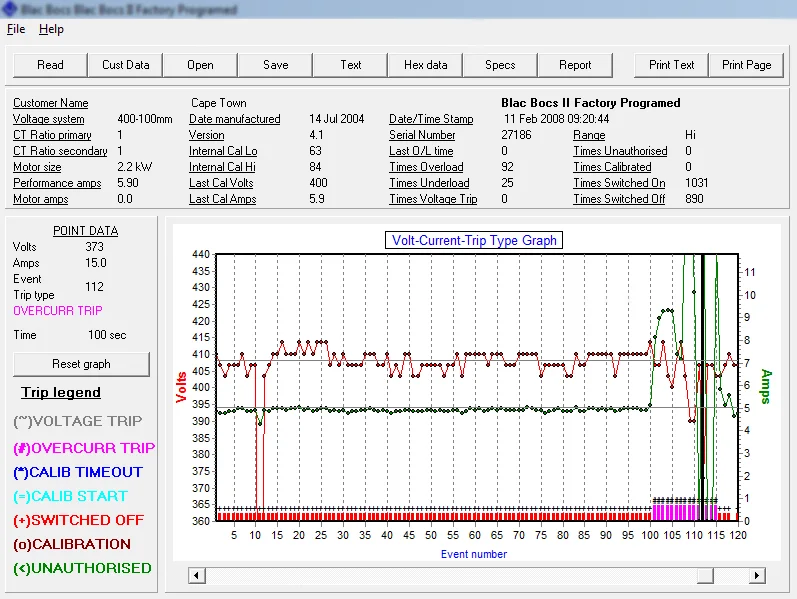
Task: Click the Customer Name label
Action: click(51, 103)
